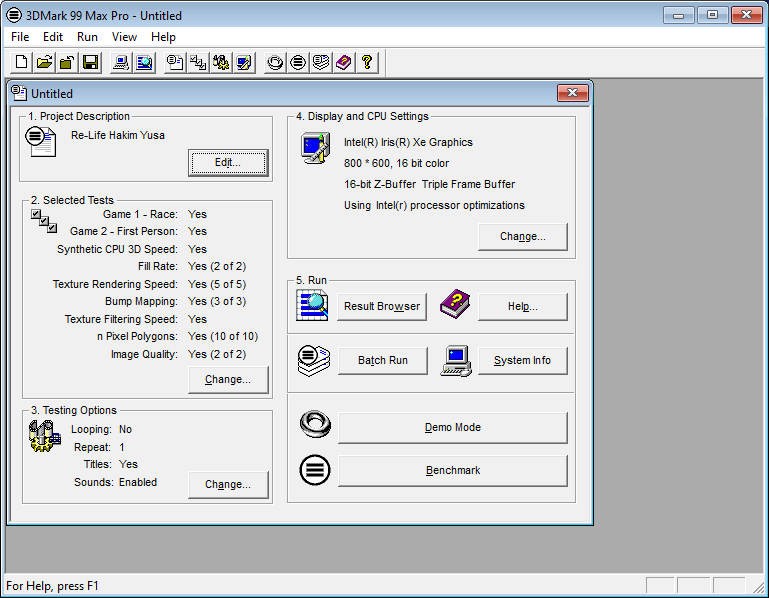Click the project name 'Re-Life Hakim Yusa'
The image size is (769, 598).
click(x=118, y=135)
